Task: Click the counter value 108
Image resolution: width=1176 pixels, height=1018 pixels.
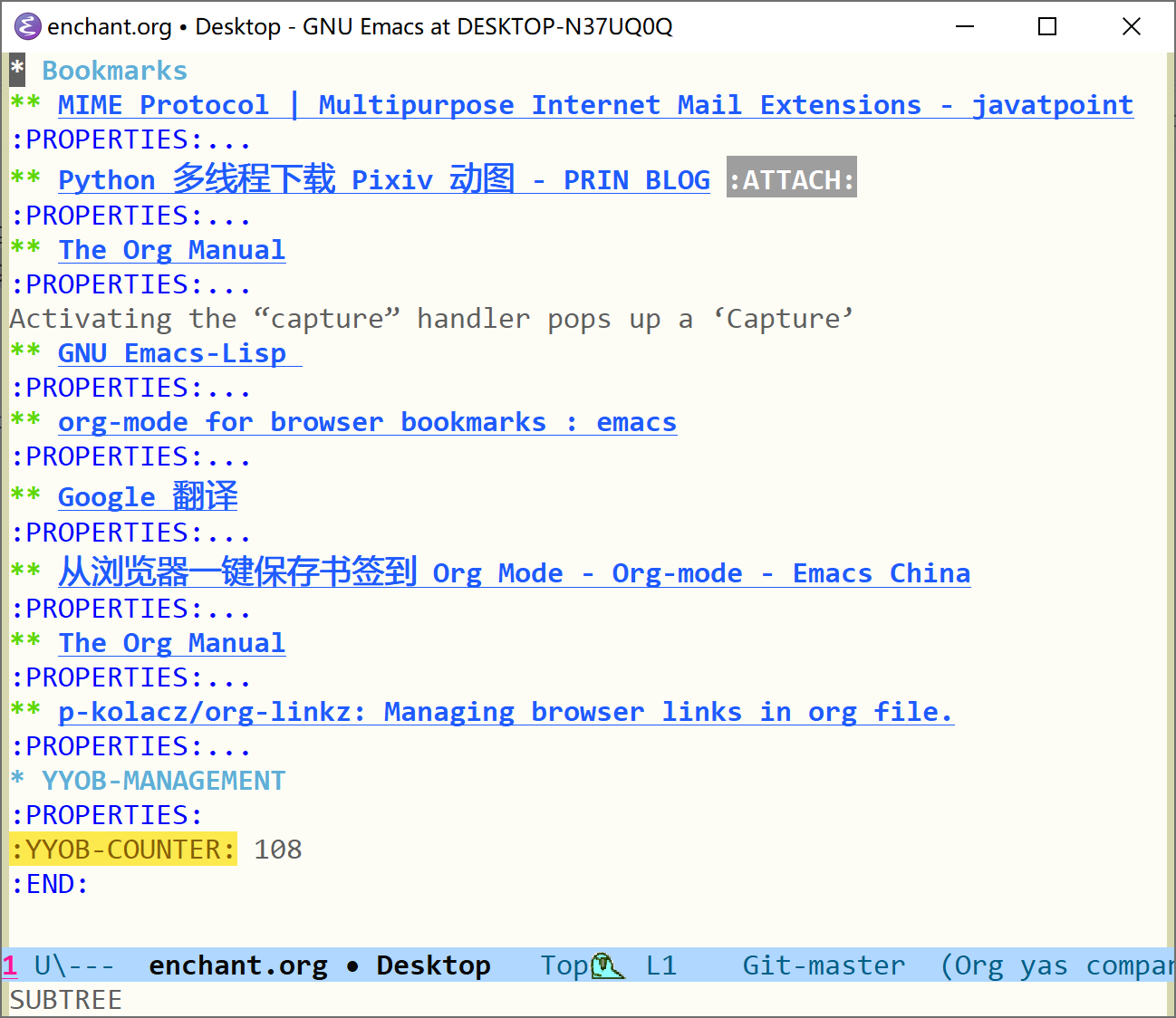Action: 277,850
